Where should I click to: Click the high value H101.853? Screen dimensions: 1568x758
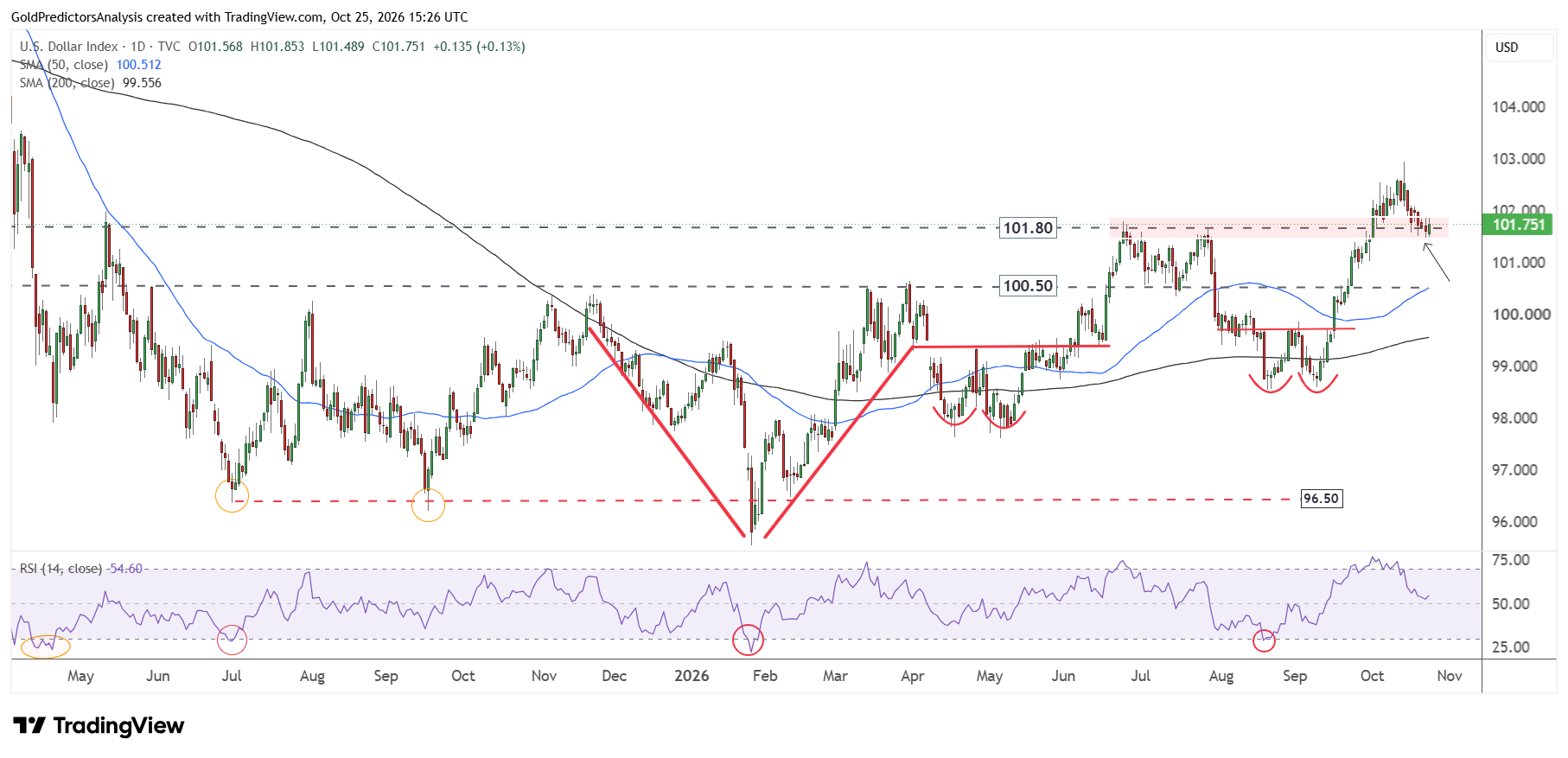(x=277, y=47)
